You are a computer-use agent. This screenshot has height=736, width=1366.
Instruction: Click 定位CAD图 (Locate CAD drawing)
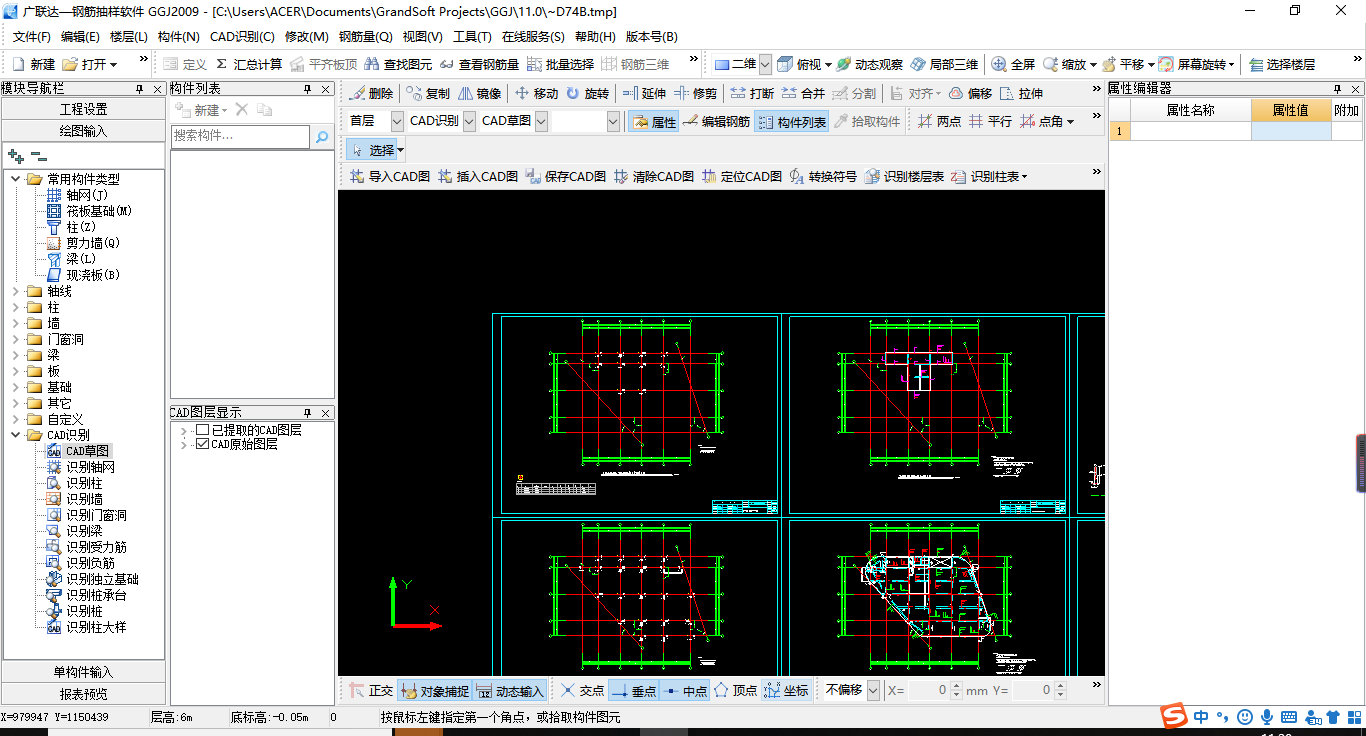(741, 176)
